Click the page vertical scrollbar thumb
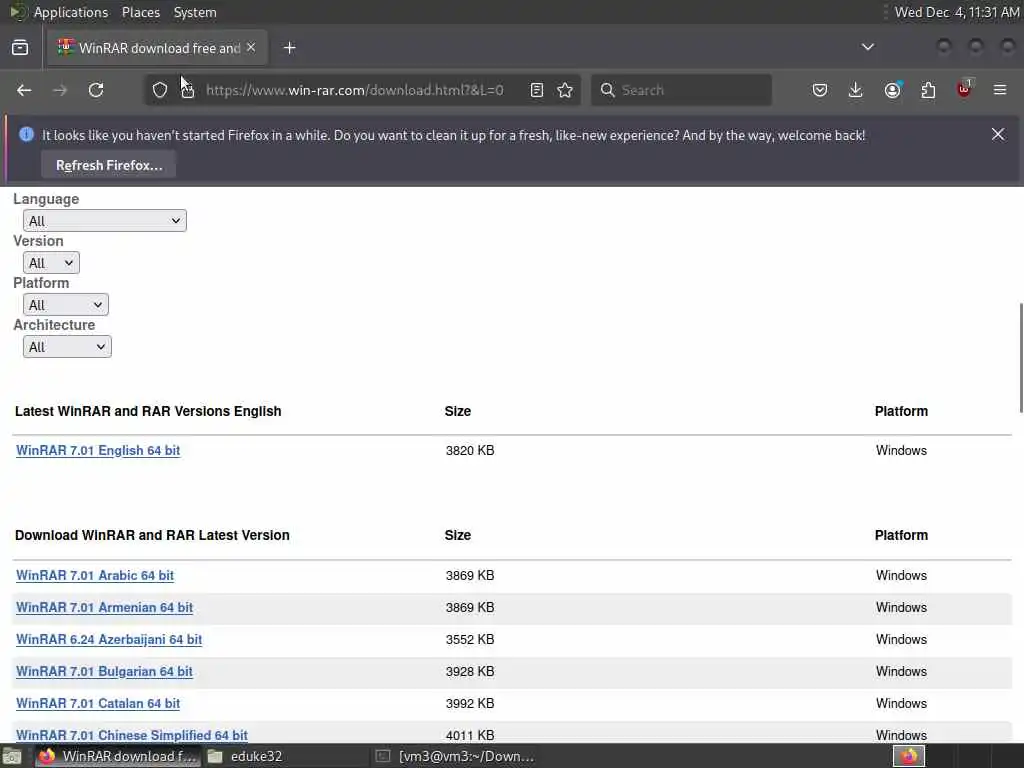1024x768 pixels. pos(1020,358)
